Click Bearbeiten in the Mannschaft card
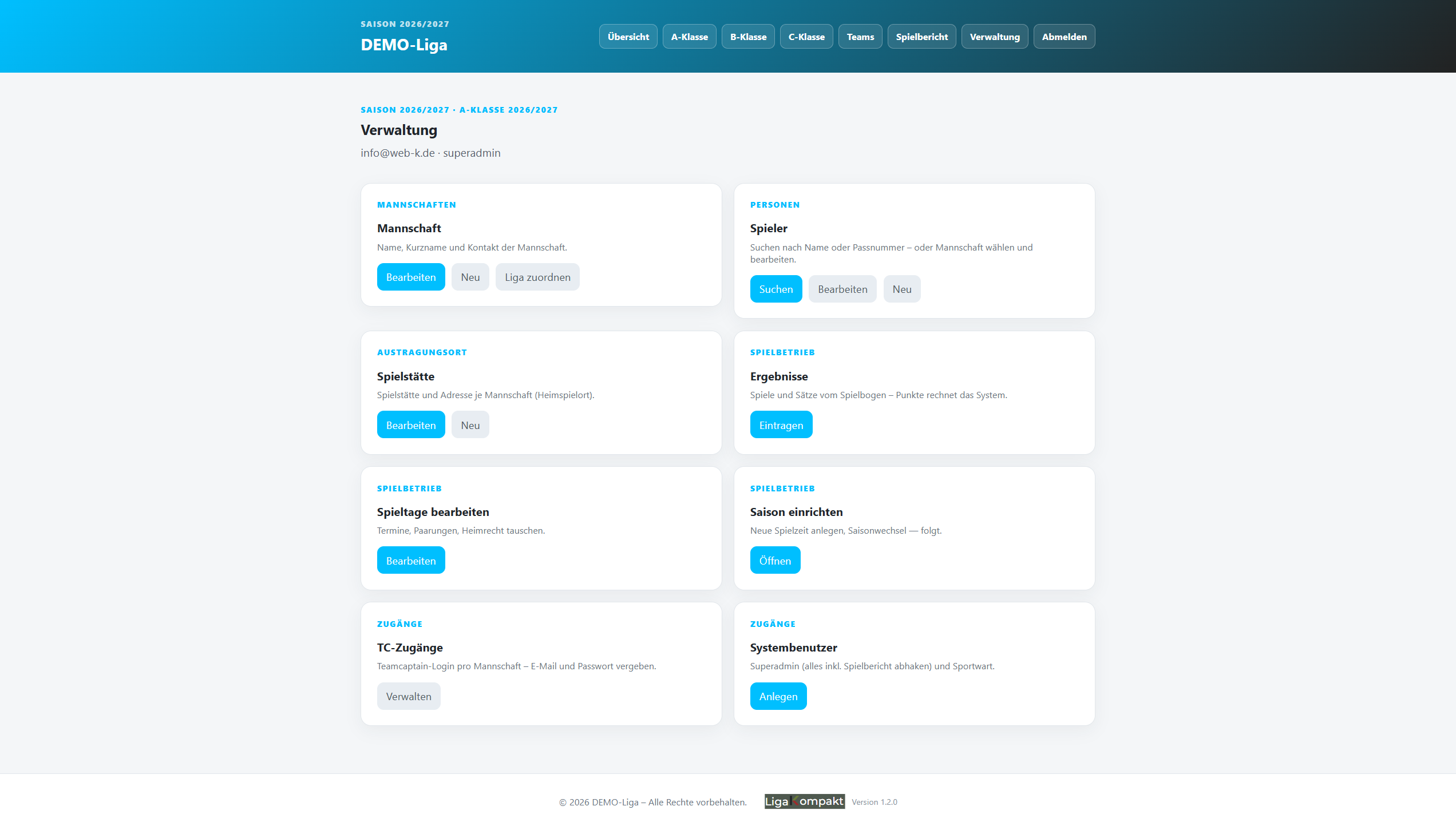 click(411, 277)
